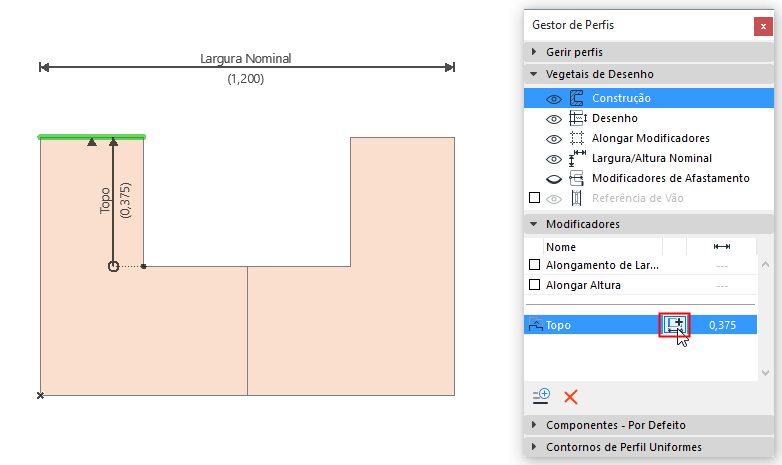782x465 pixels.
Task: Toggle visibility of Alongar Modificadores
Action: (x=554, y=139)
